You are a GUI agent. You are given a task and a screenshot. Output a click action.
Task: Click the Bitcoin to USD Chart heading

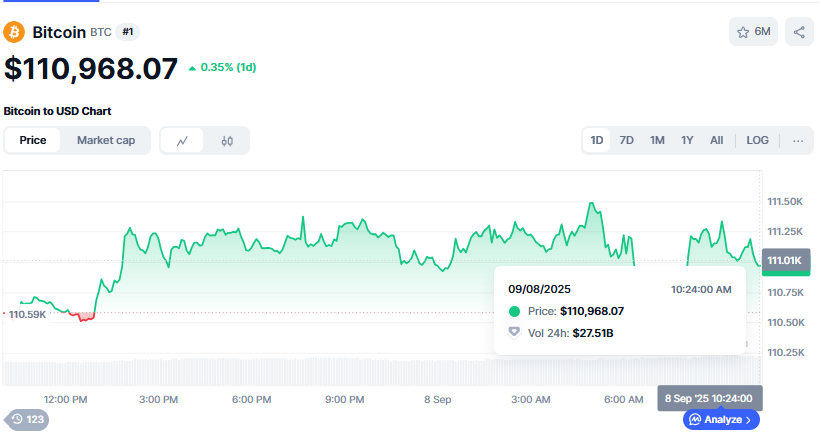(58, 111)
